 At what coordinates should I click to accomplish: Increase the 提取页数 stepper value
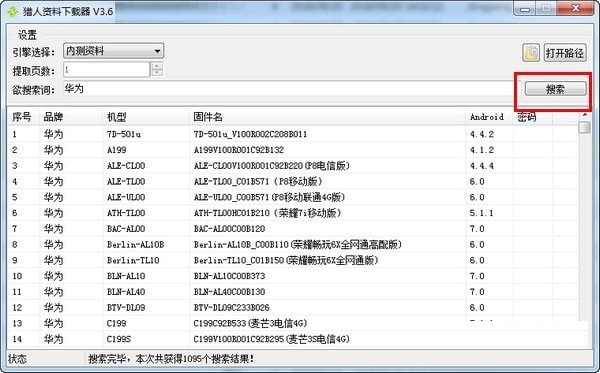point(157,66)
